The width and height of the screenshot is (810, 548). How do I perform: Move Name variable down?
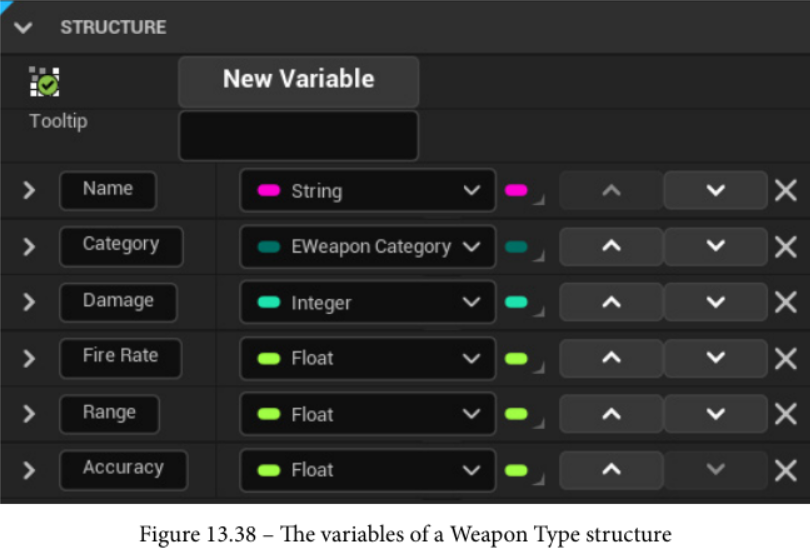(x=715, y=190)
